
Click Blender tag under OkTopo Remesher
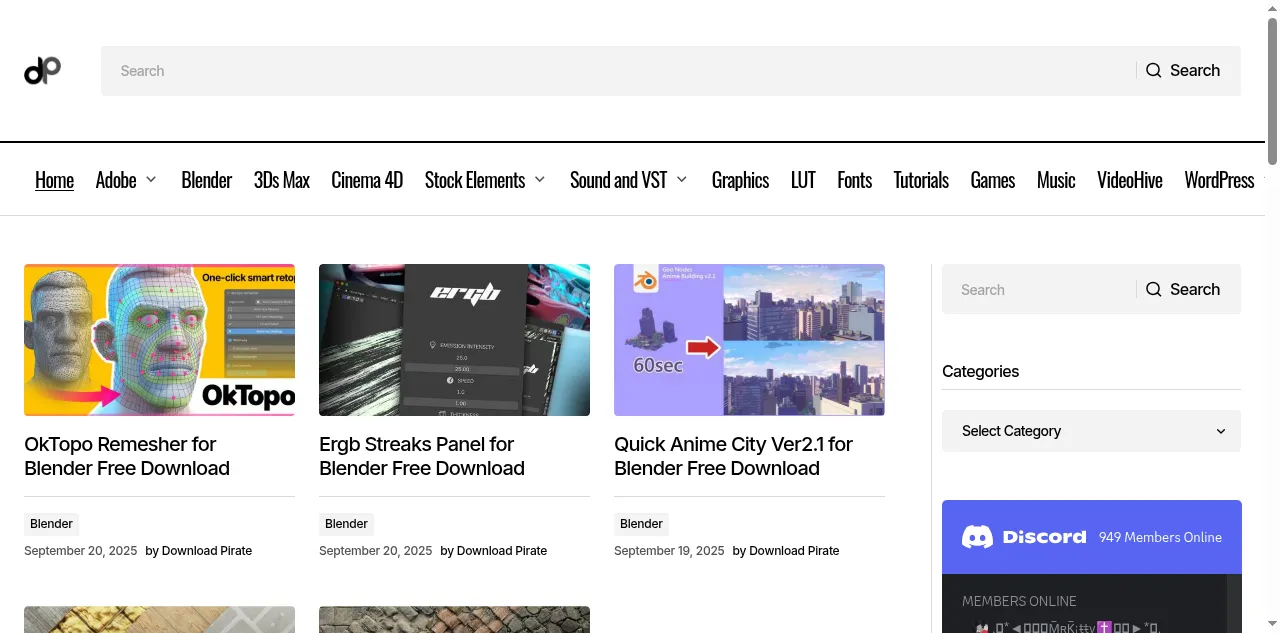51,524
